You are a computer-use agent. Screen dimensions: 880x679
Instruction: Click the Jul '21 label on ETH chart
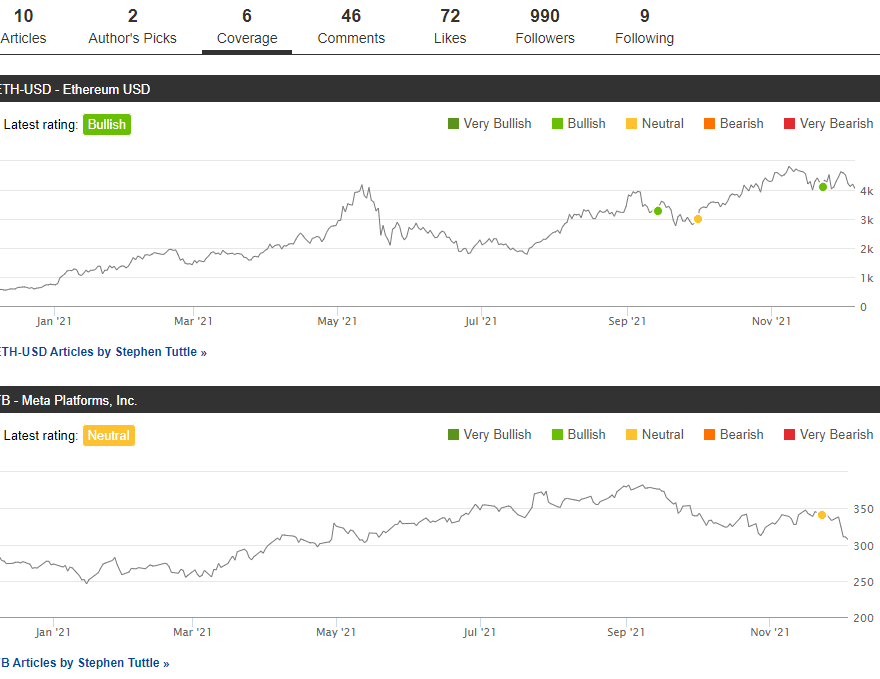[480, 321]
